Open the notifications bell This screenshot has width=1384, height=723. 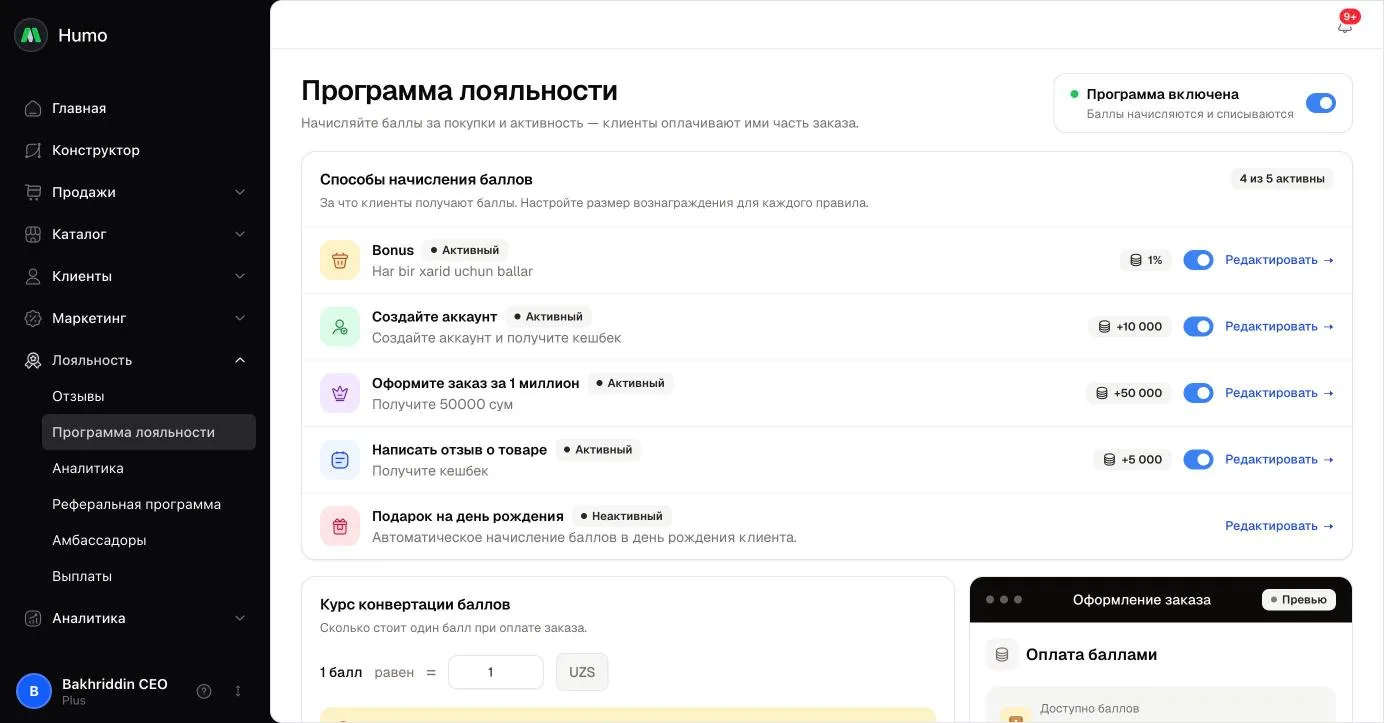[x=1345, y=26]
